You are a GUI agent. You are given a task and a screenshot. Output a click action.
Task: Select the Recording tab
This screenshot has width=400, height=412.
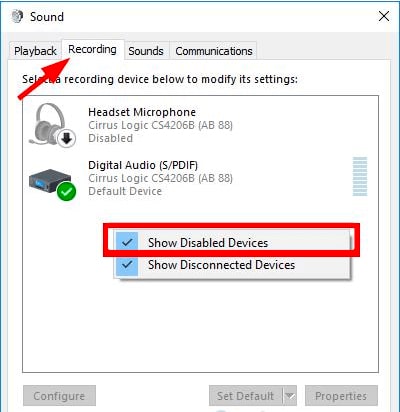point(92,49)
